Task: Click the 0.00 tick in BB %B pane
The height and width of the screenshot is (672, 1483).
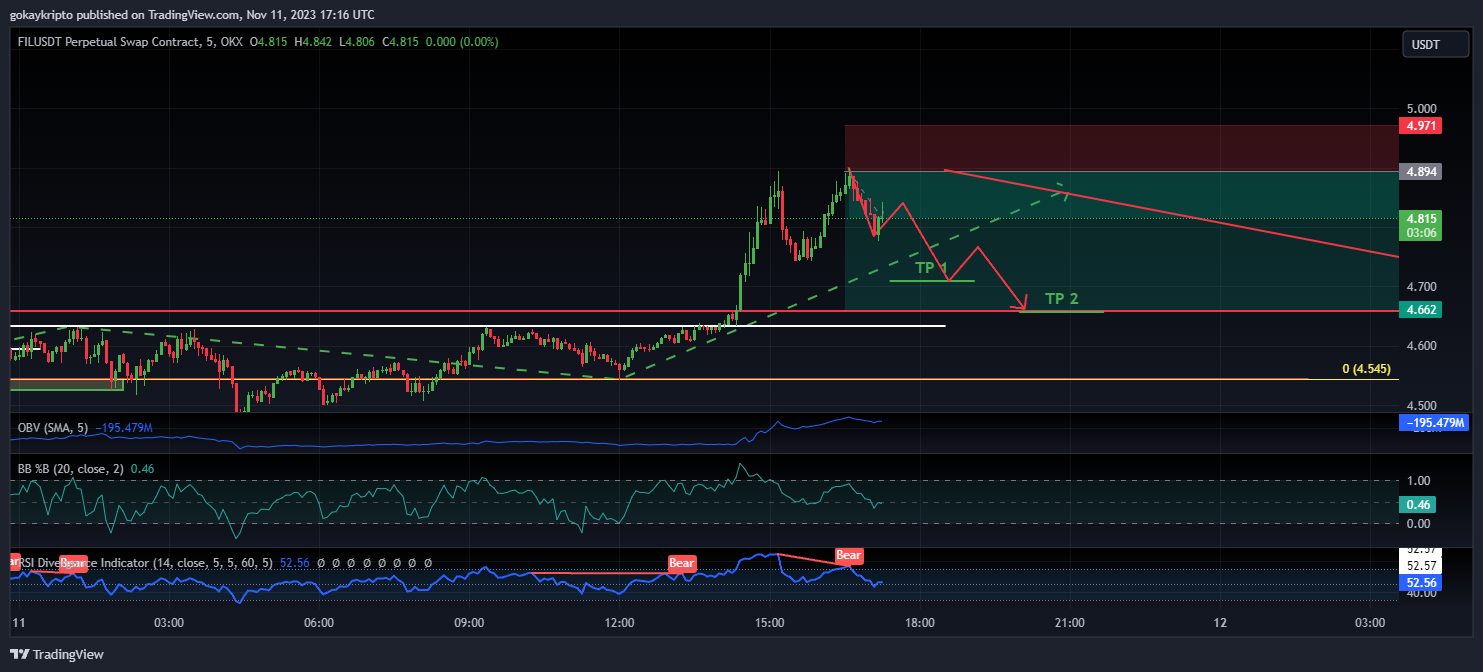Action: (1418, 523)
